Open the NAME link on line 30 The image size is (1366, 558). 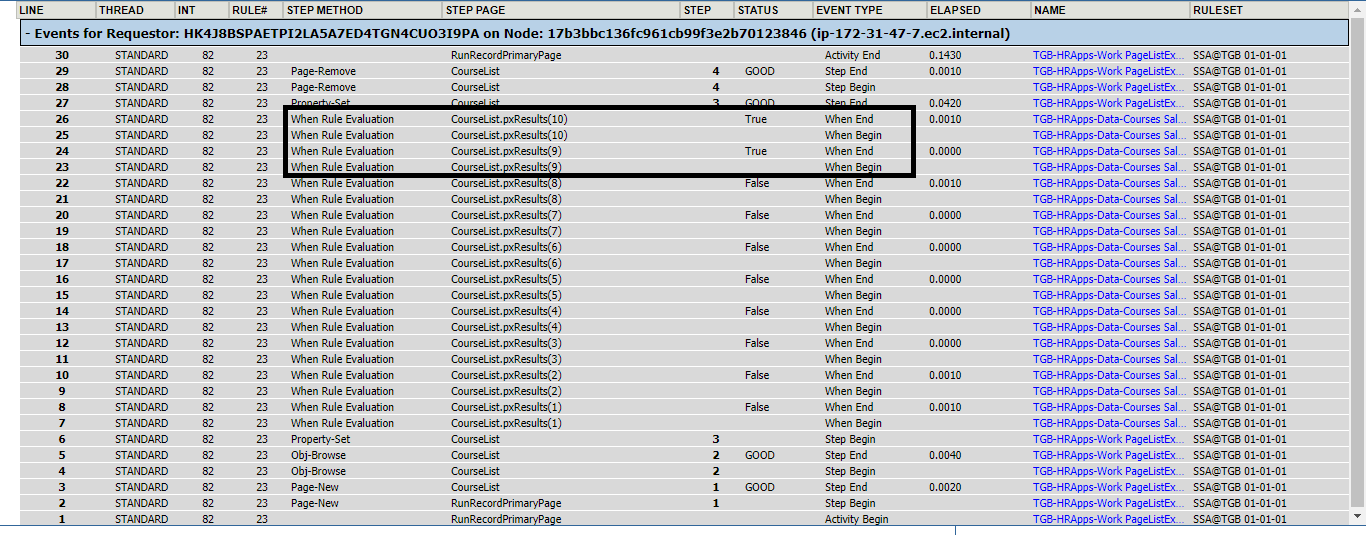pyautogui.click(x=1108, y=55)
